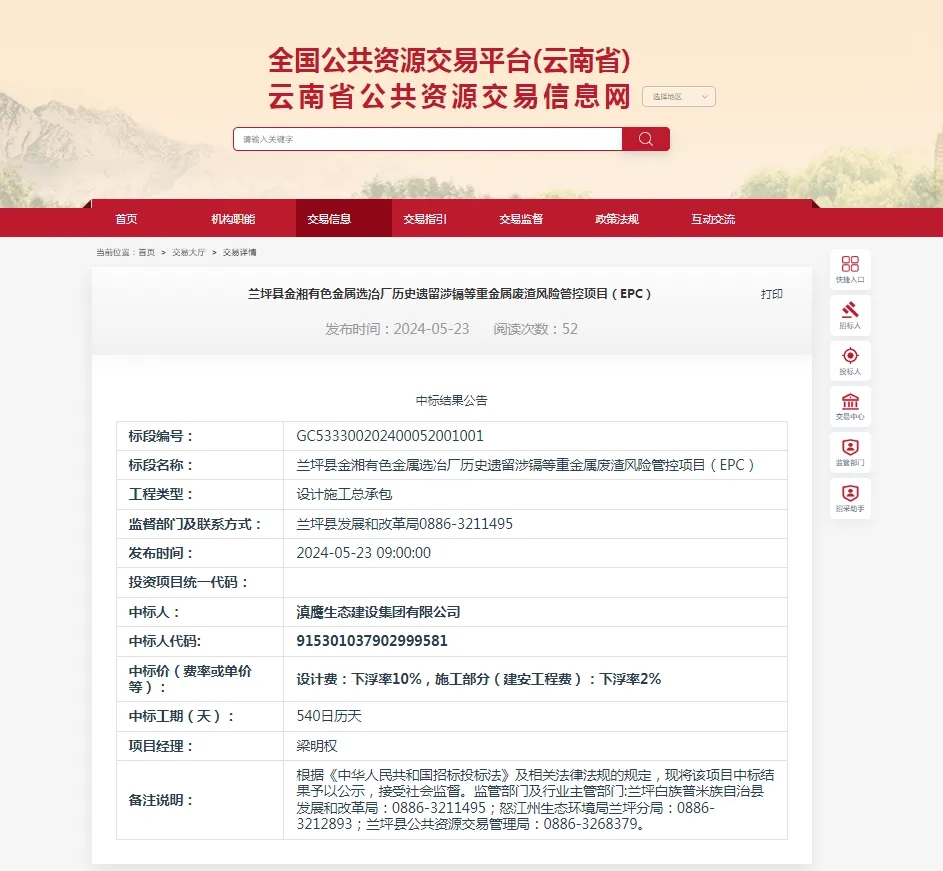943x871 pixels.
Task: Click the 投标人 target icon
Action: click(849, 359)
